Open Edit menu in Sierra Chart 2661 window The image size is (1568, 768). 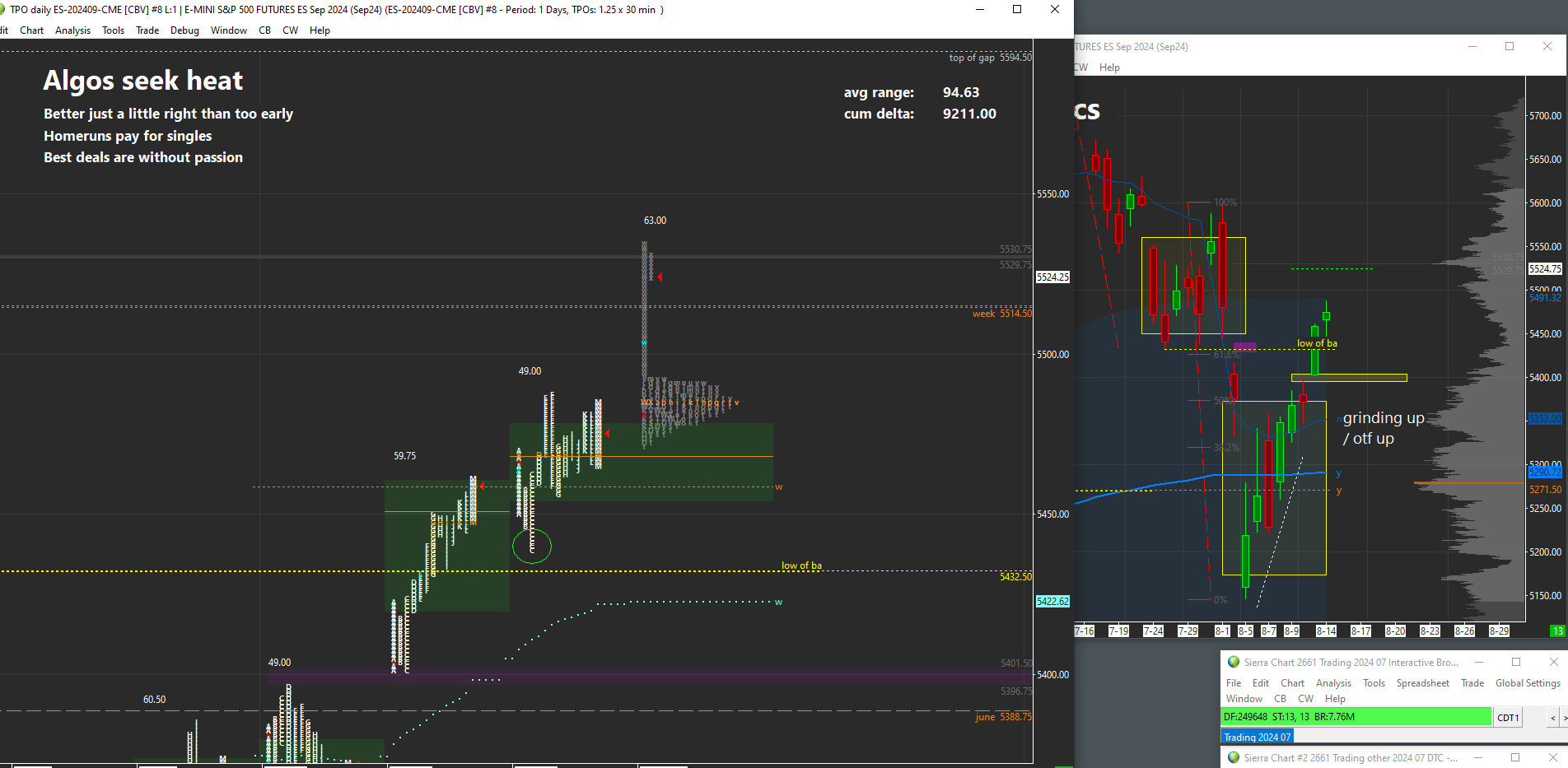click(x=1261, y=683)
